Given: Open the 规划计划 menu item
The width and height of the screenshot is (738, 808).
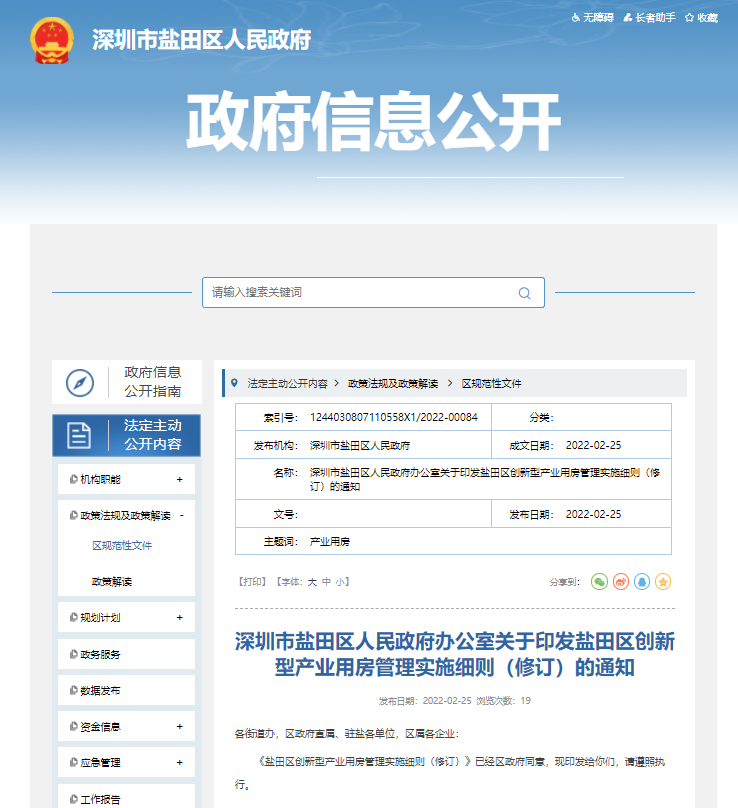Looking at the screenshot, I should [x=100, y=617].
